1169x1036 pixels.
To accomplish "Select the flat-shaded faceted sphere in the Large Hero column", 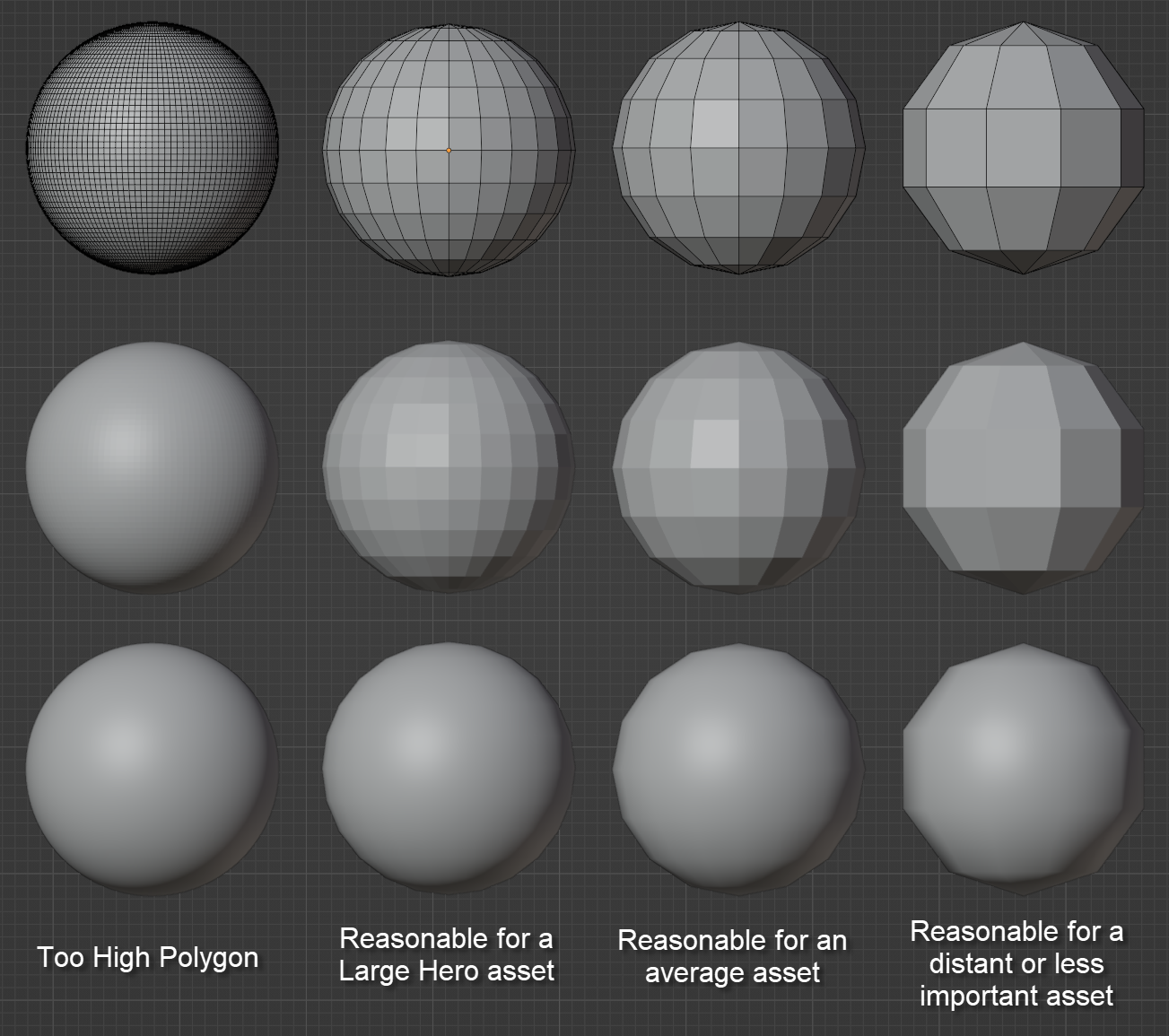I will (449, 466).
